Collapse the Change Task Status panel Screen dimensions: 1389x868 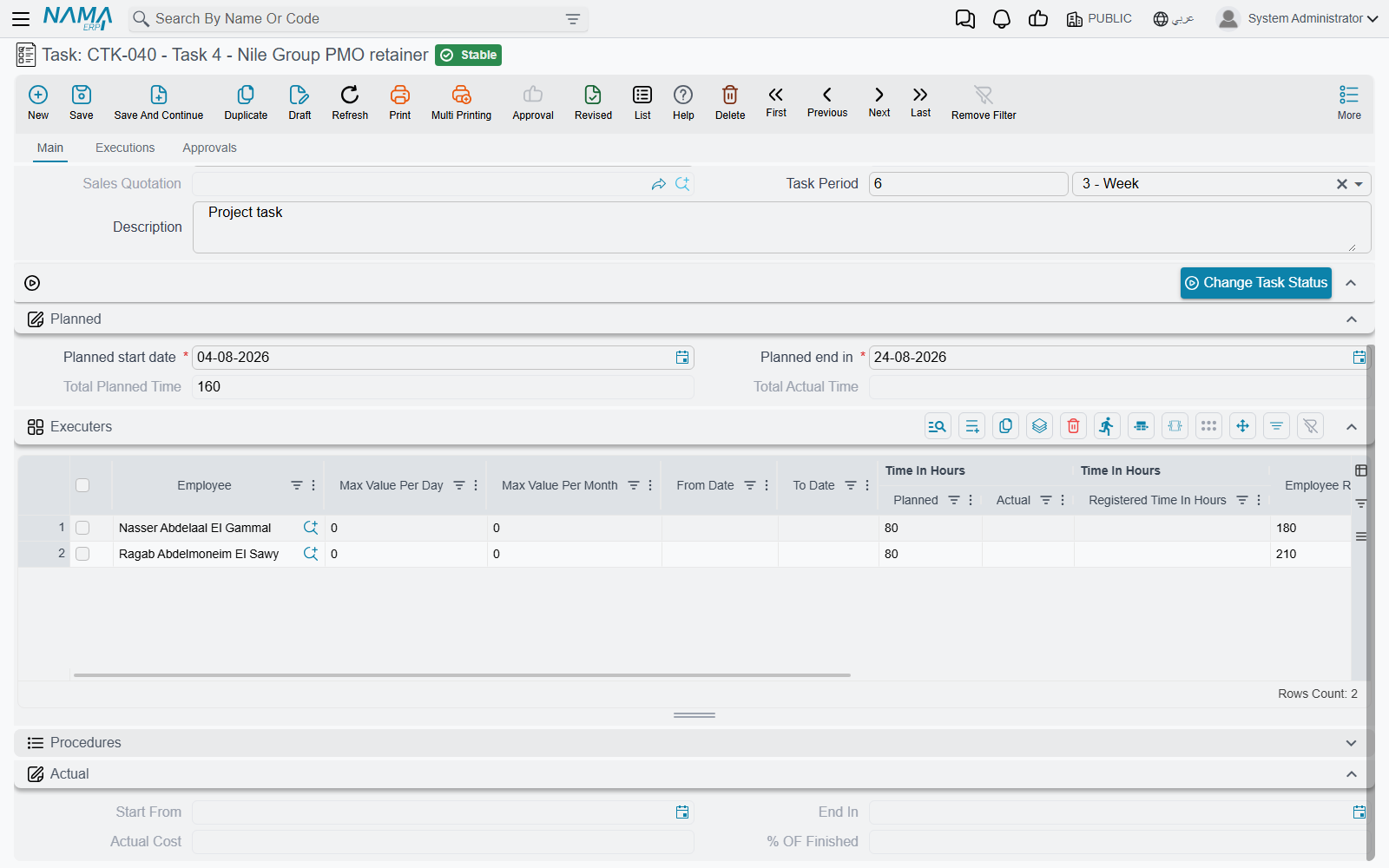pyautogui.click(x=1351, y=283)
